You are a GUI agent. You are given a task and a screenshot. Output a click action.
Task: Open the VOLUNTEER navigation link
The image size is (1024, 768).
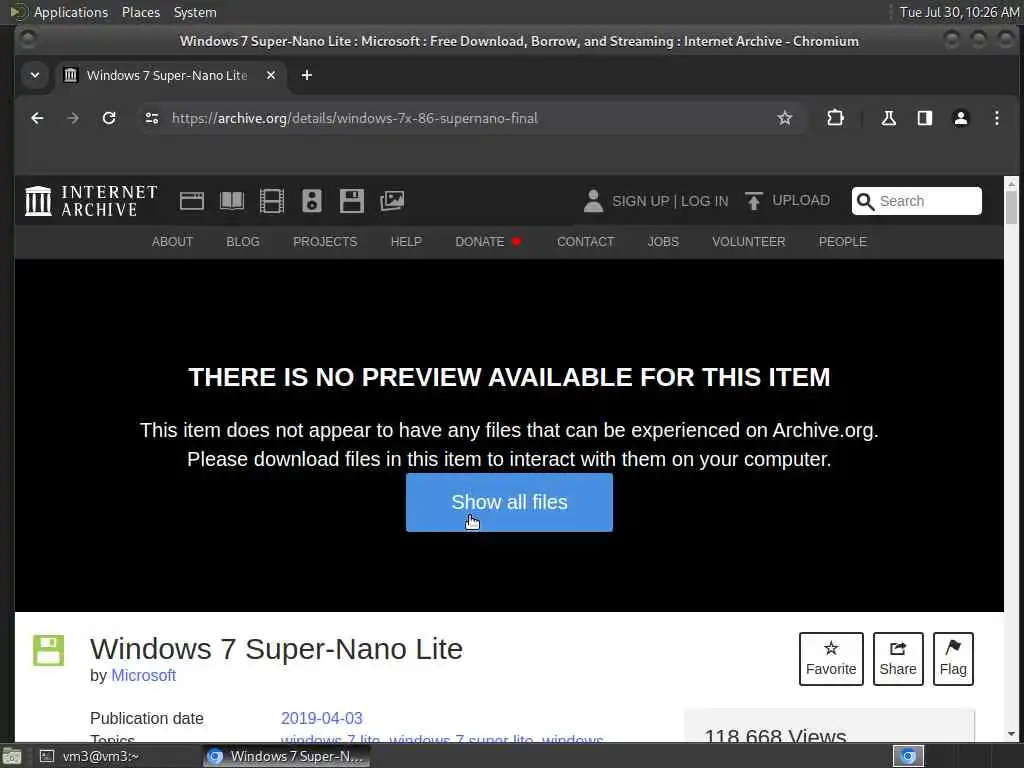[x=748, y=242]
